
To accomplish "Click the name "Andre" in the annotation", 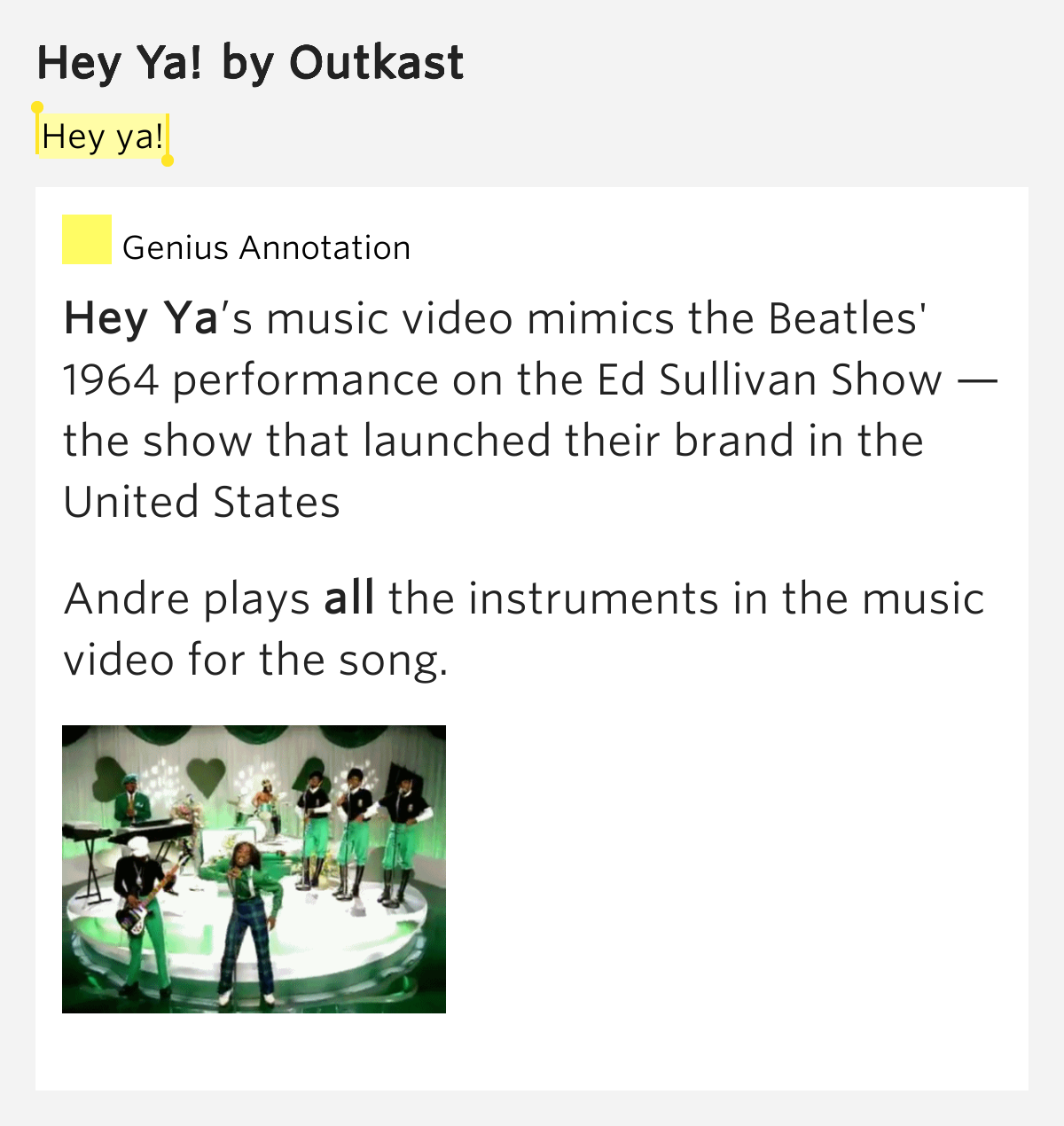I will pos(127,598).
